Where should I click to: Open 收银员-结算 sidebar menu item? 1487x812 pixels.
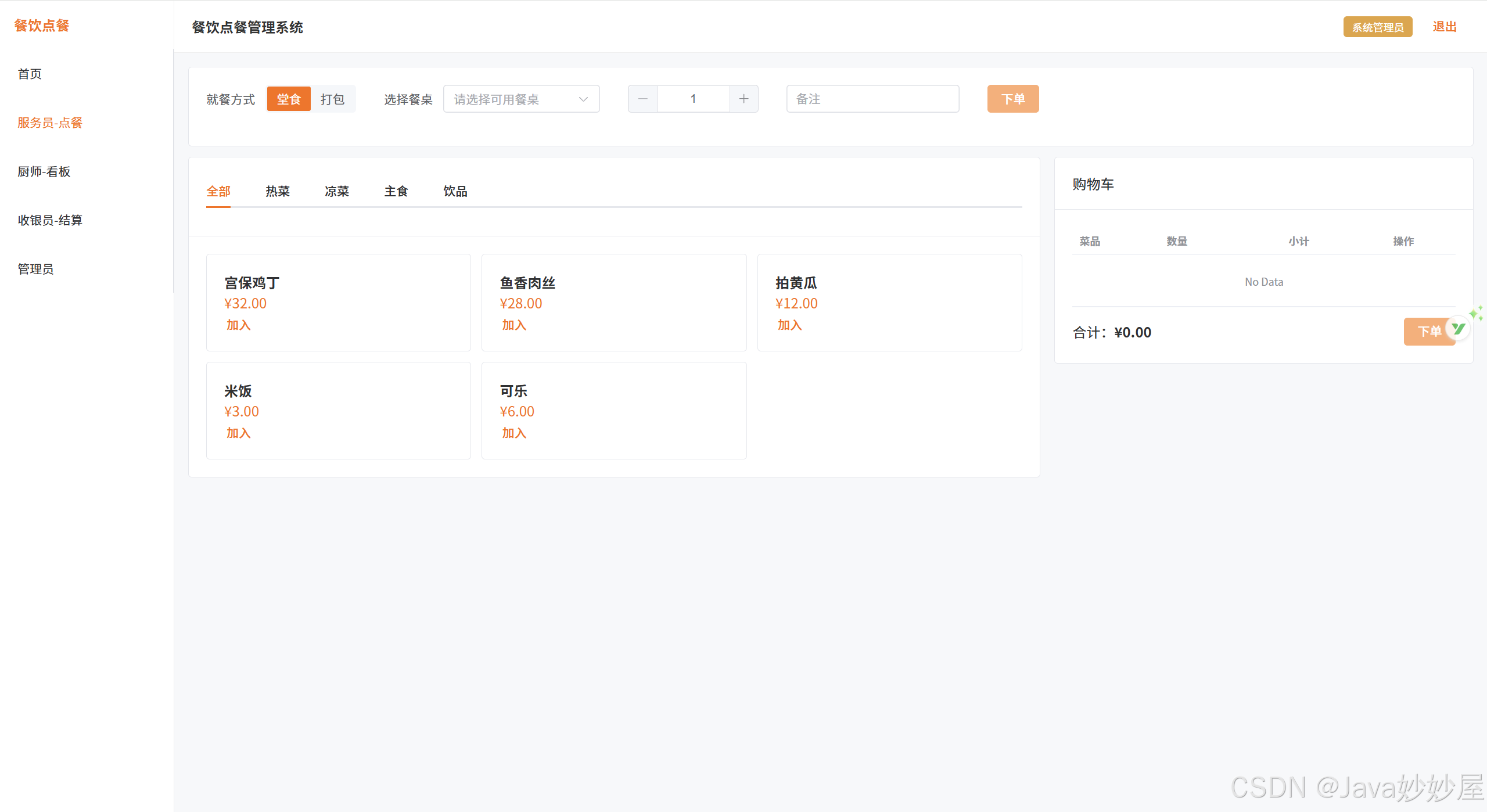[x=50, y=220]
